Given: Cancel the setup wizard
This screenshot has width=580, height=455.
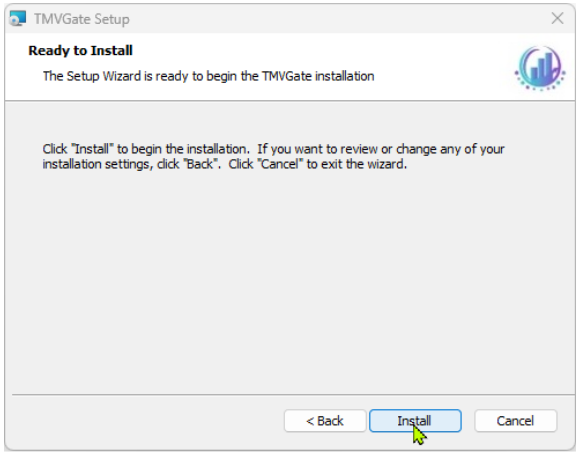Looking at the screenshot, I should (x=515, y=421).
